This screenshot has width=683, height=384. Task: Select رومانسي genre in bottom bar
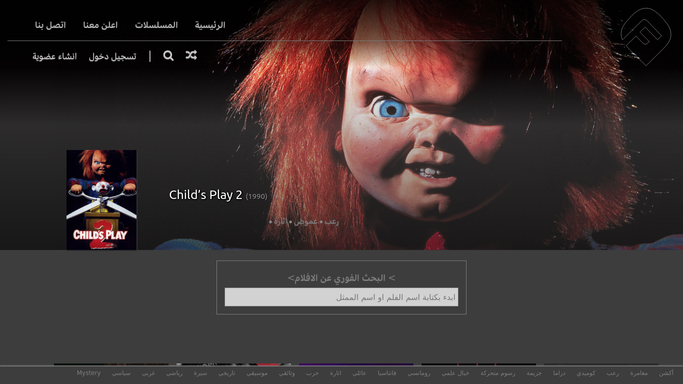click(419, 373)
